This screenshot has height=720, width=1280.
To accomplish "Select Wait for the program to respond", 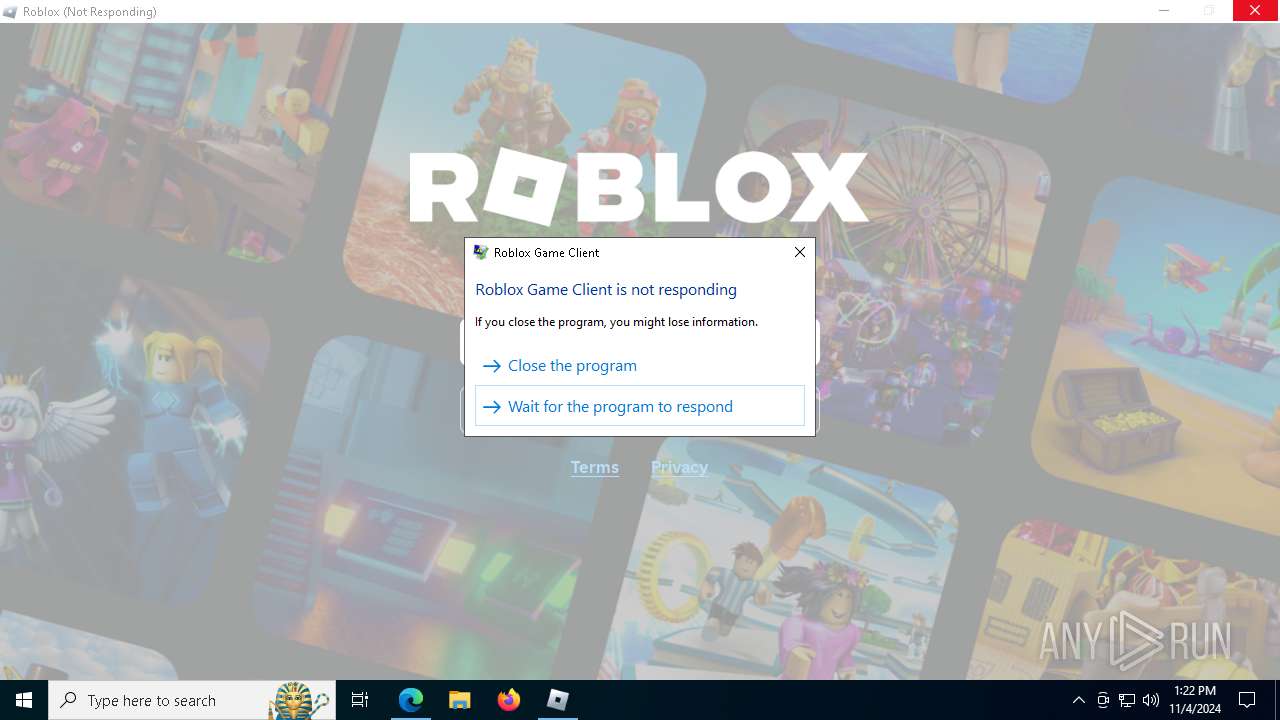I will click(x=640, y=406).
